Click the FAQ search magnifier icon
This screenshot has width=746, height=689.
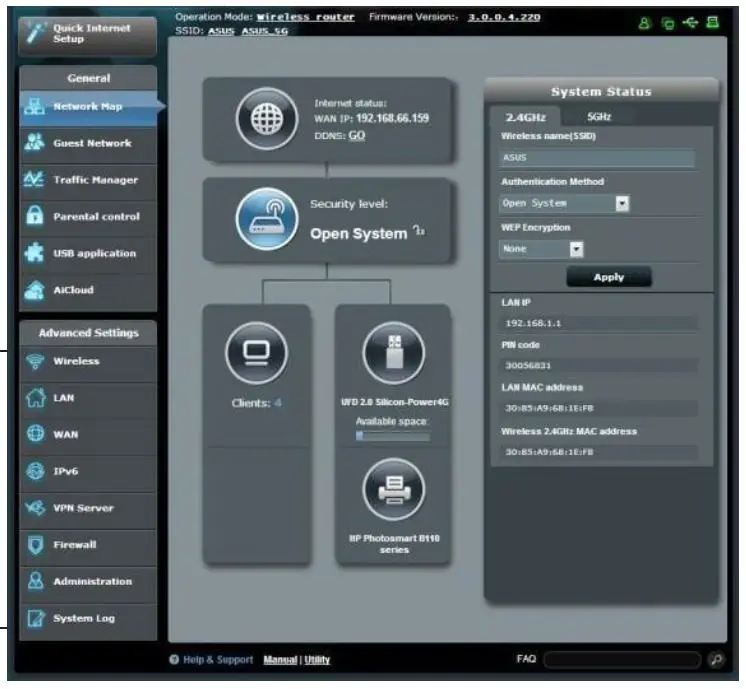pyautogui.click(x=717, y=660)
